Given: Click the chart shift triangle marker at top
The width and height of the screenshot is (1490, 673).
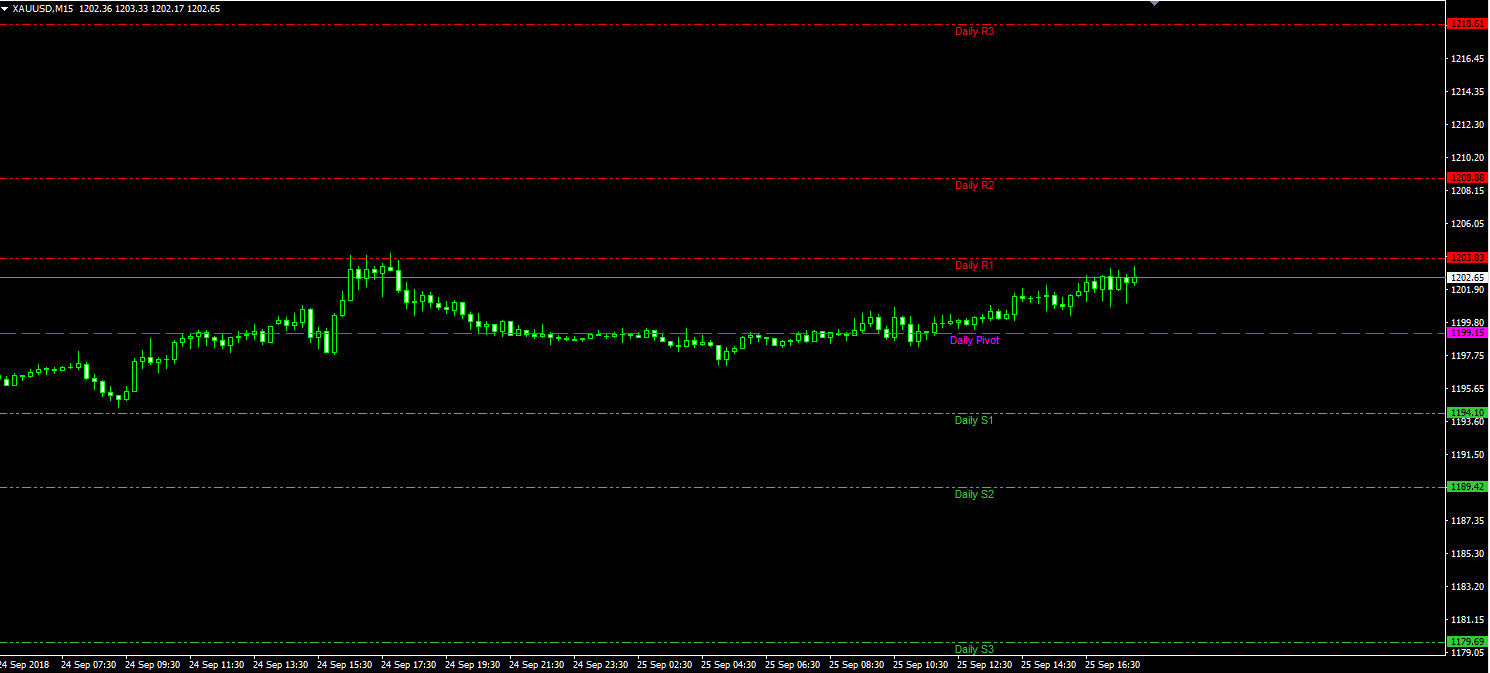Looking at the screenshot, I should (x=1155, y=3).
